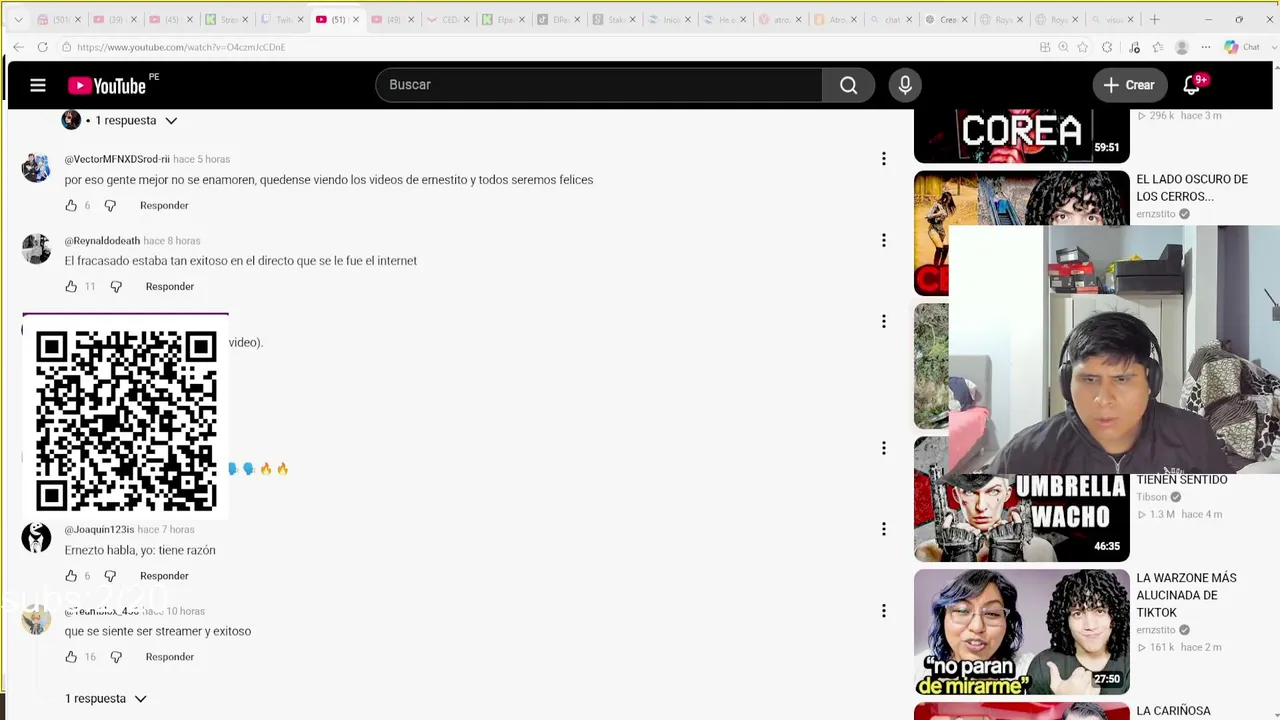The image size is (1280, 720).
Task: Open the Tibson channel link
Action: tap(1151, 497)
